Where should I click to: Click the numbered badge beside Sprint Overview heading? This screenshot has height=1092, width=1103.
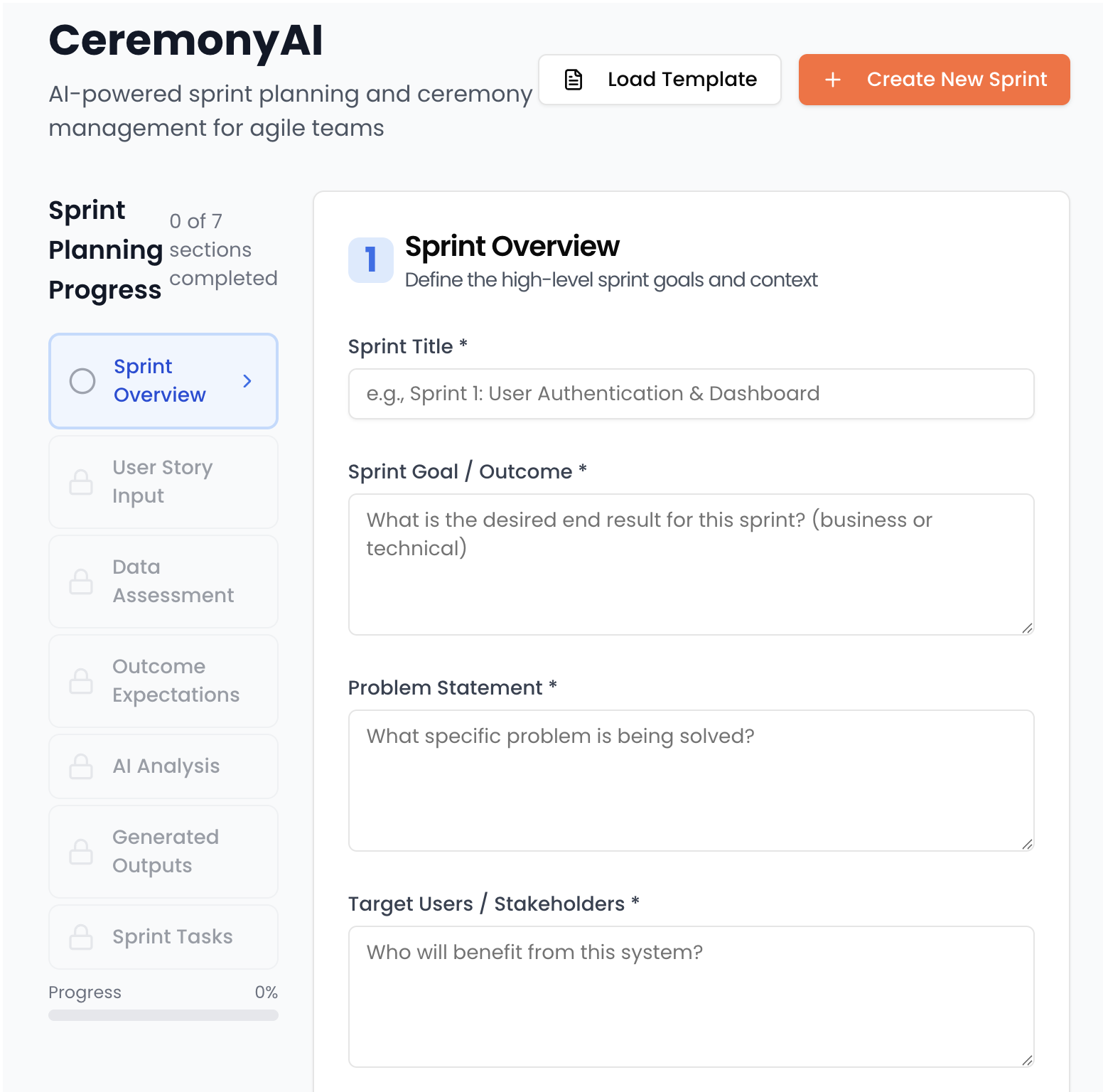[371, 259]
